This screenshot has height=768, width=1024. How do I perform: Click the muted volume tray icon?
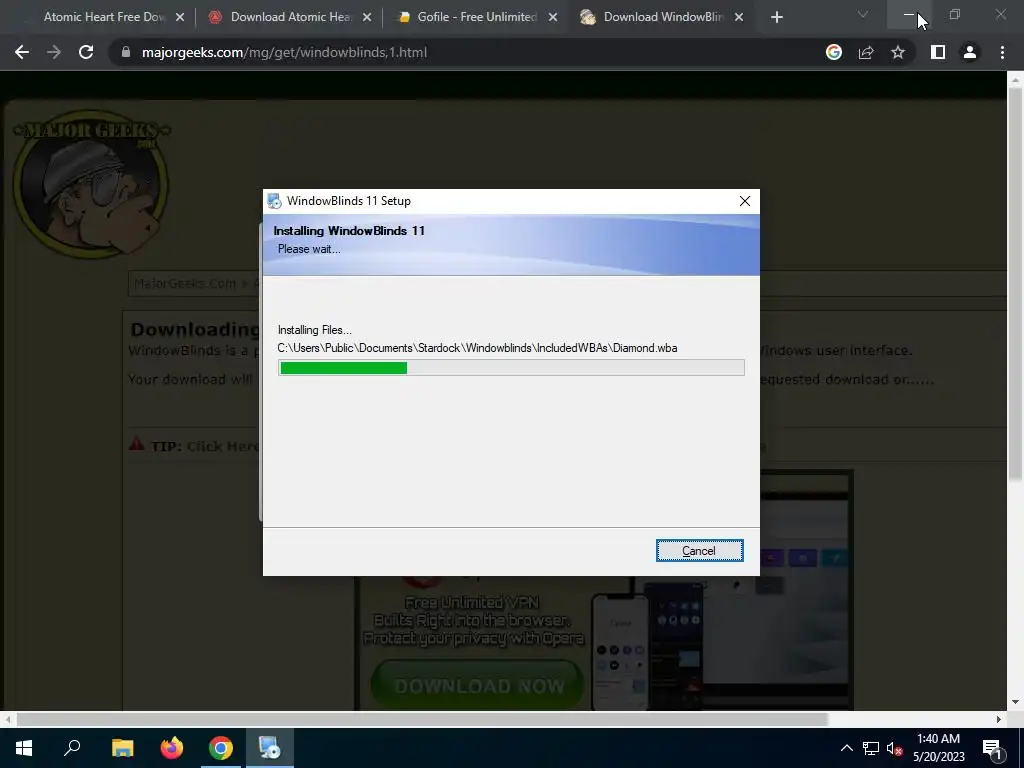coord(894,748)
